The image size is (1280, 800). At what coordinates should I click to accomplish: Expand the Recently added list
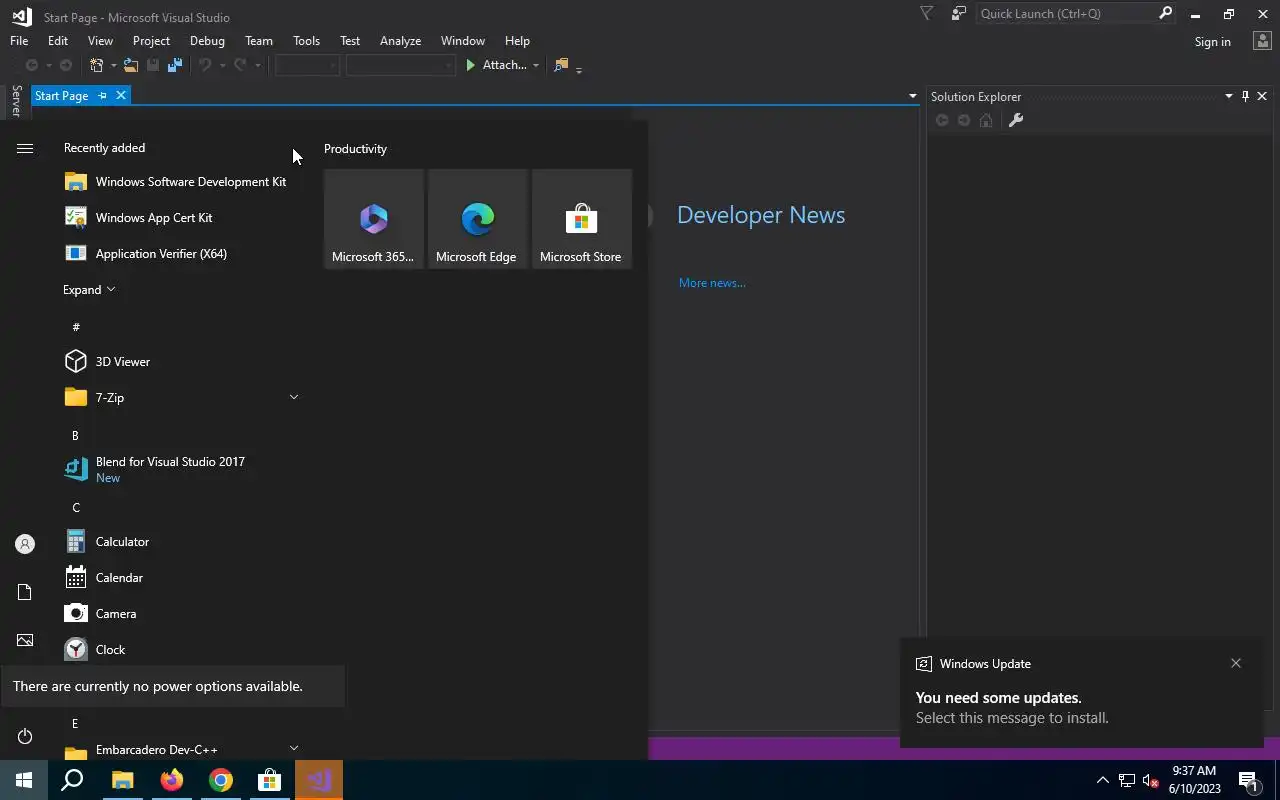point(89,290)
